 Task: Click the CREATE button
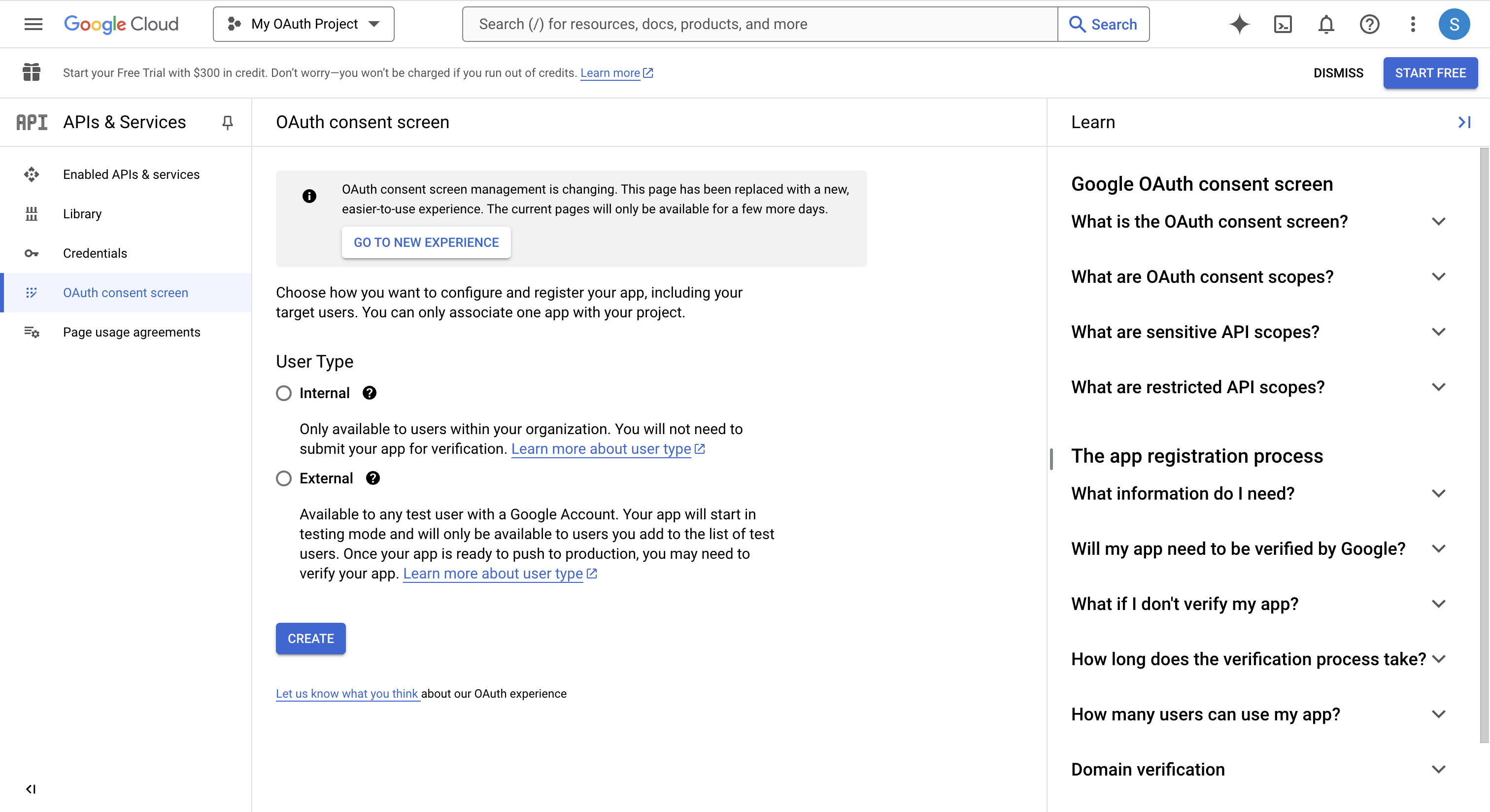click(x=310, y=639)
